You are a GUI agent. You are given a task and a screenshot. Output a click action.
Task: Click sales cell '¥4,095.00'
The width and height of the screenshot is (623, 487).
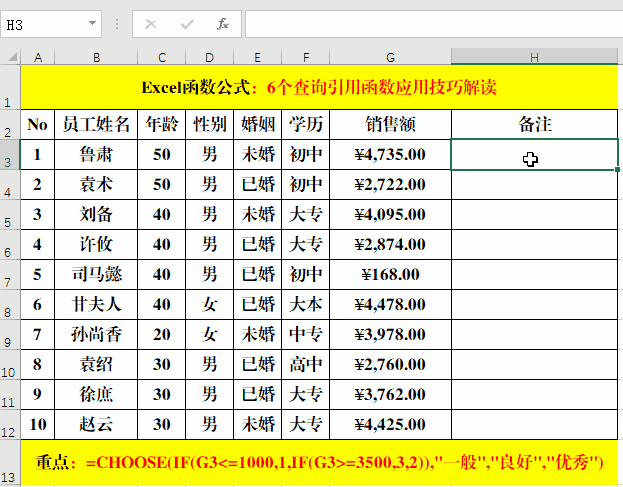[391, 215]
